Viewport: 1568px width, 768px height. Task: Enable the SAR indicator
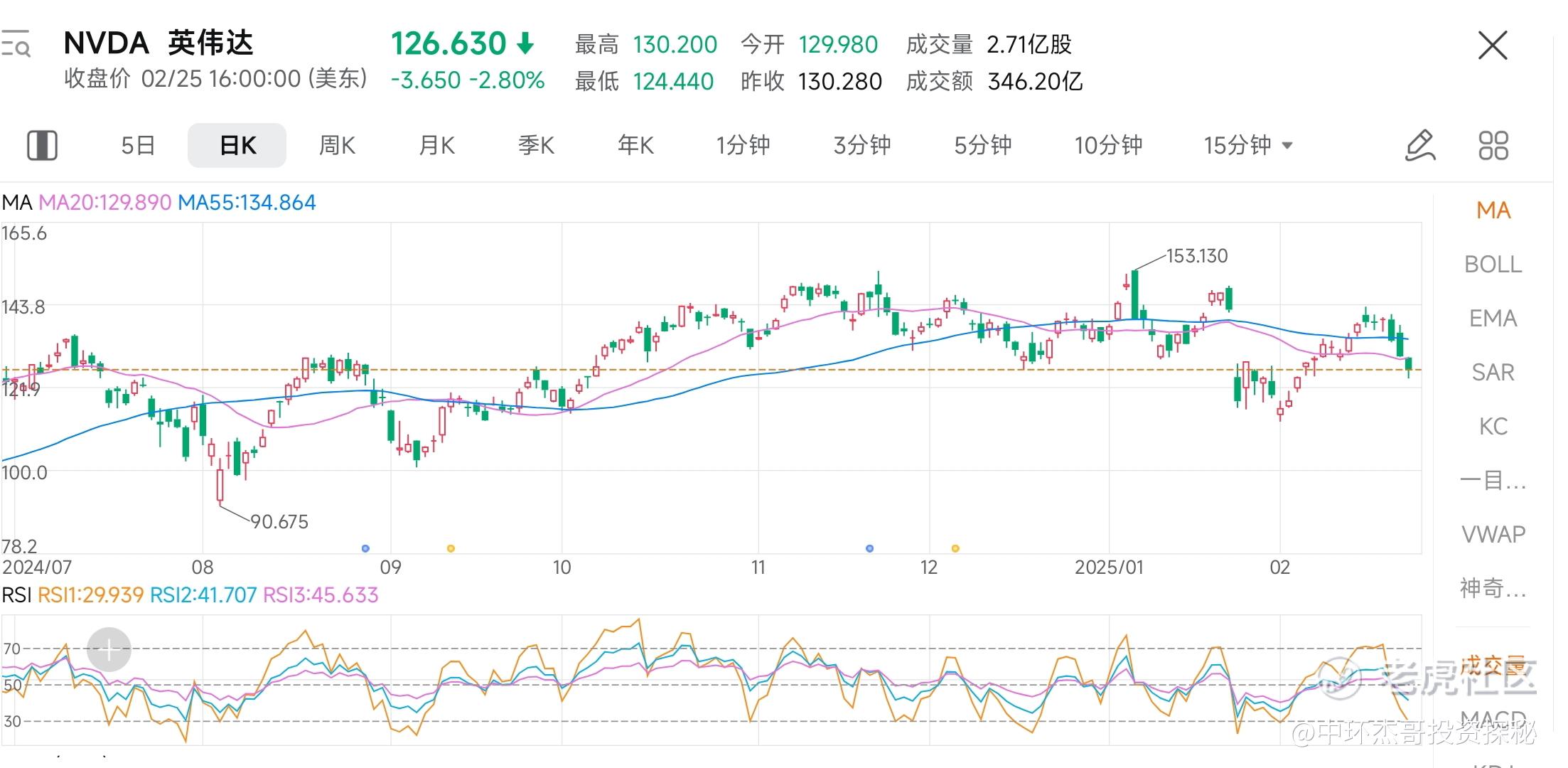point(1493,372)
